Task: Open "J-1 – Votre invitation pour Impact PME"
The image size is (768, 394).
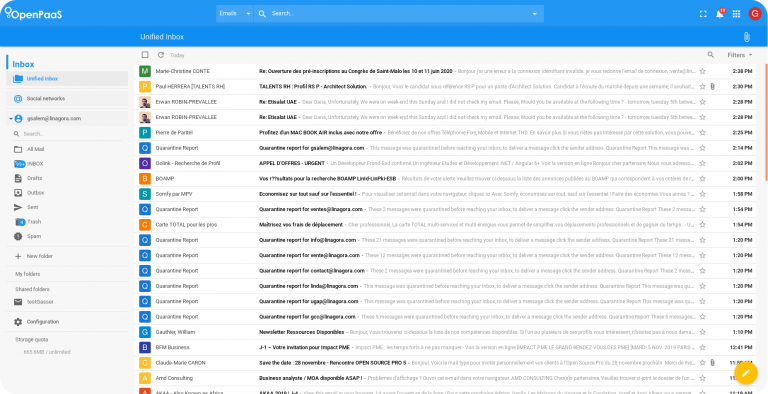Action: pos(304,347)
